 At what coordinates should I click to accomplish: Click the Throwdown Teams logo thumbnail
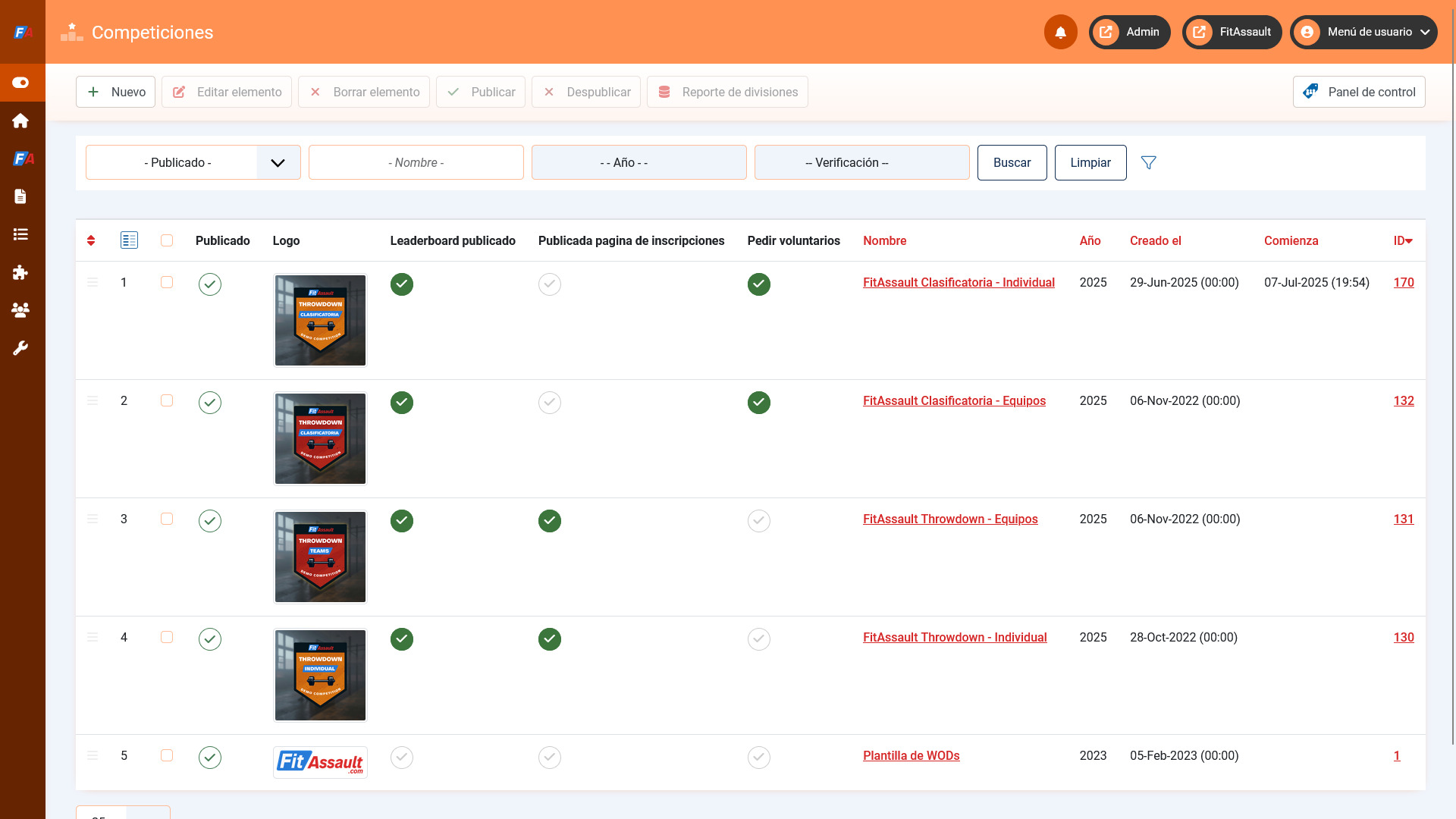320,557
